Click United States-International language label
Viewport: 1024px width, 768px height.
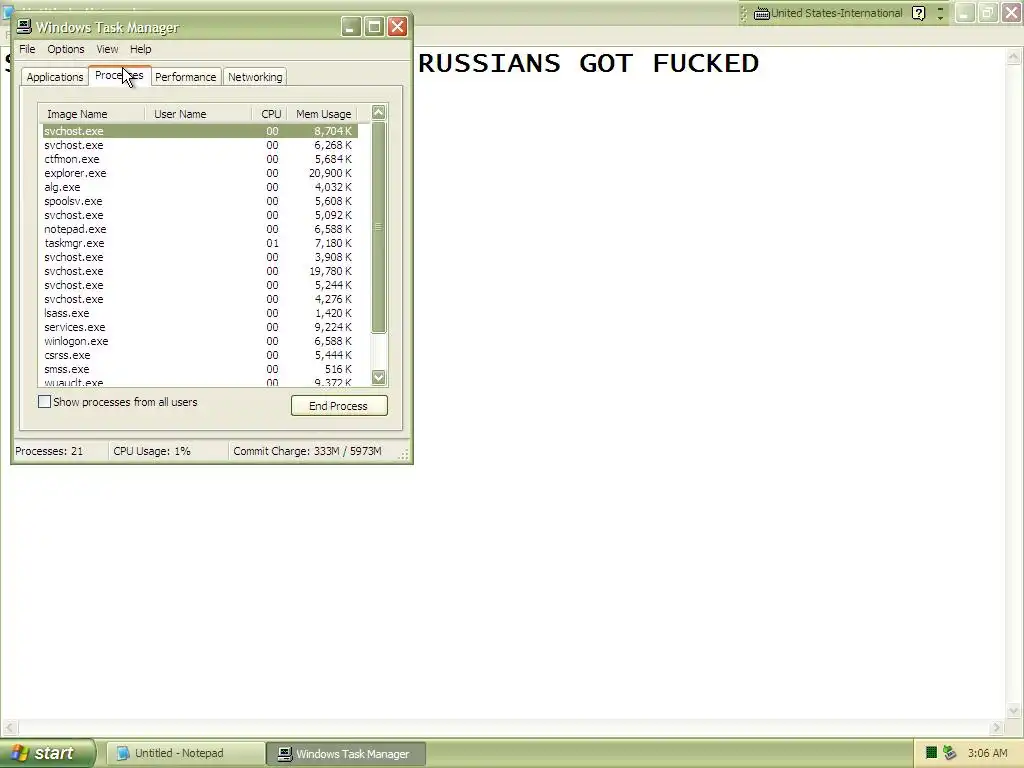[837, 13]
